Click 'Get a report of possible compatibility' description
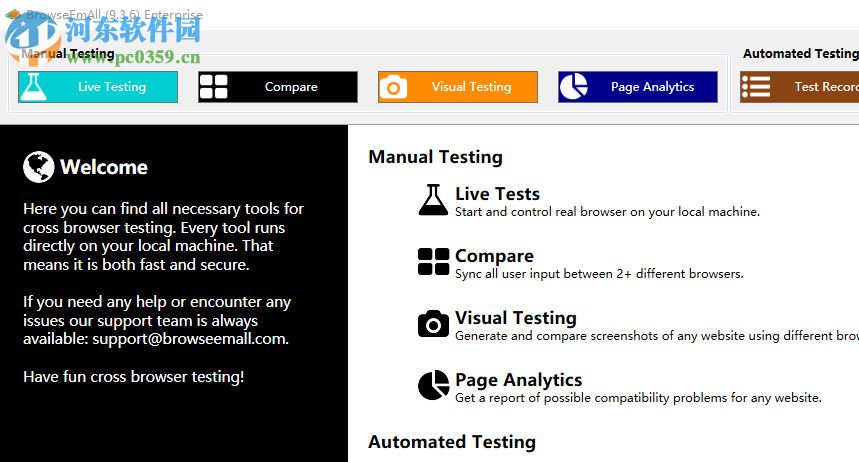This screenshot has width=859, height=462. (x=638, y=397)
